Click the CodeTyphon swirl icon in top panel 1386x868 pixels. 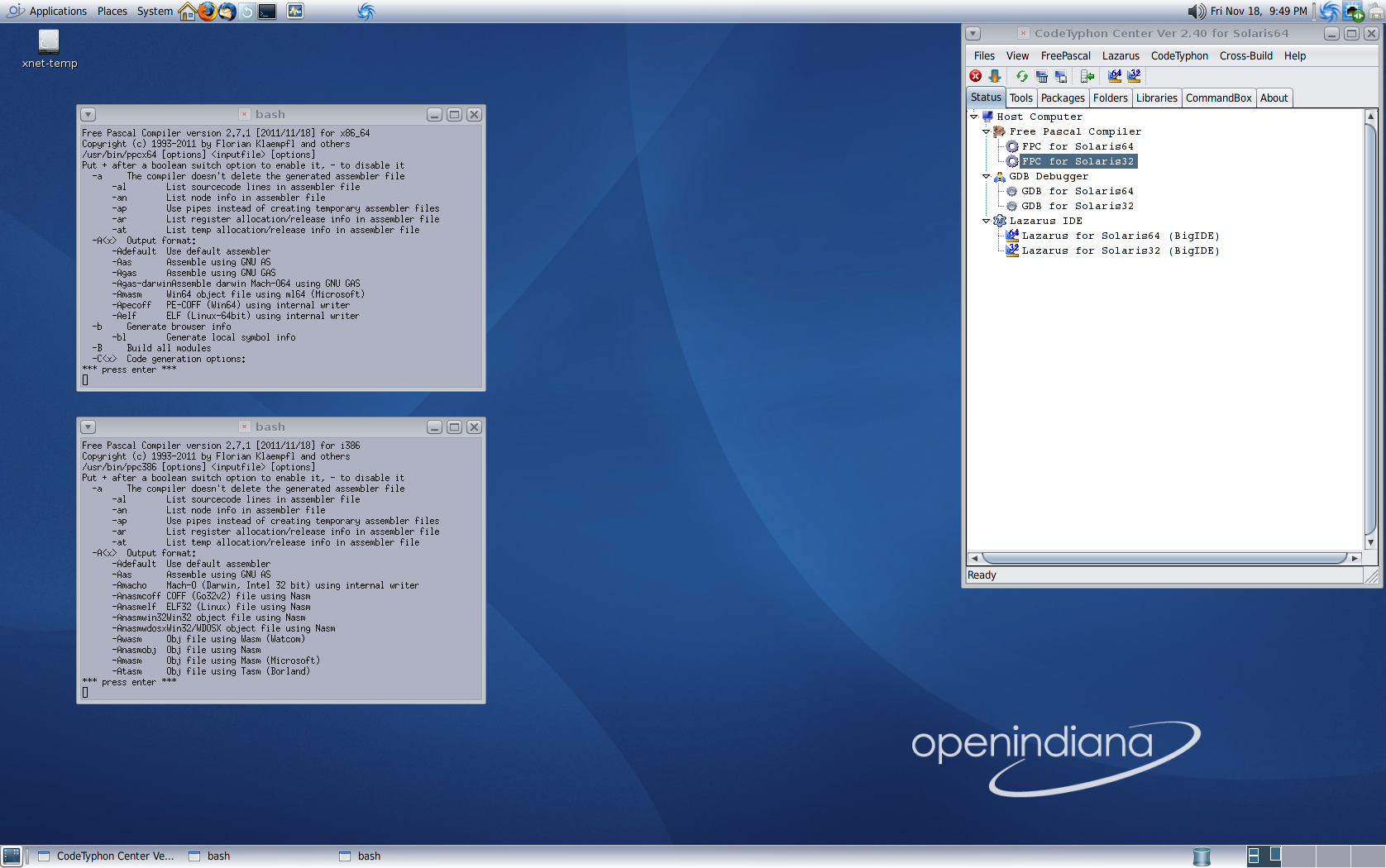pyautogui.click(x=366, y=11)
